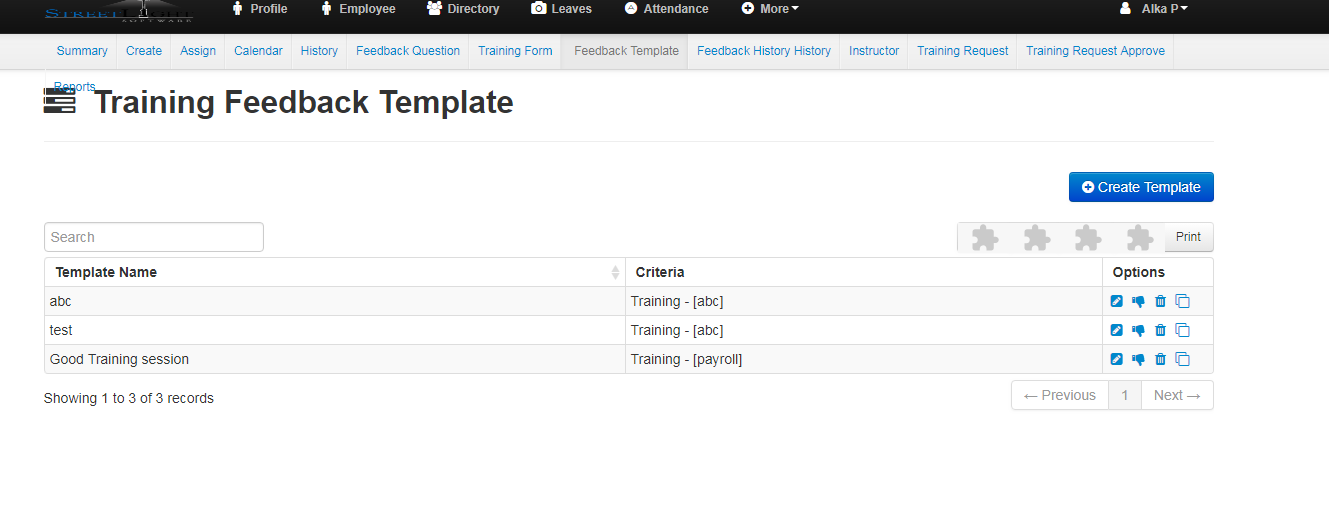This screenshot has height=505, width=1329.
Task: Switch to the Feedback Question tab
Action: 408,51
